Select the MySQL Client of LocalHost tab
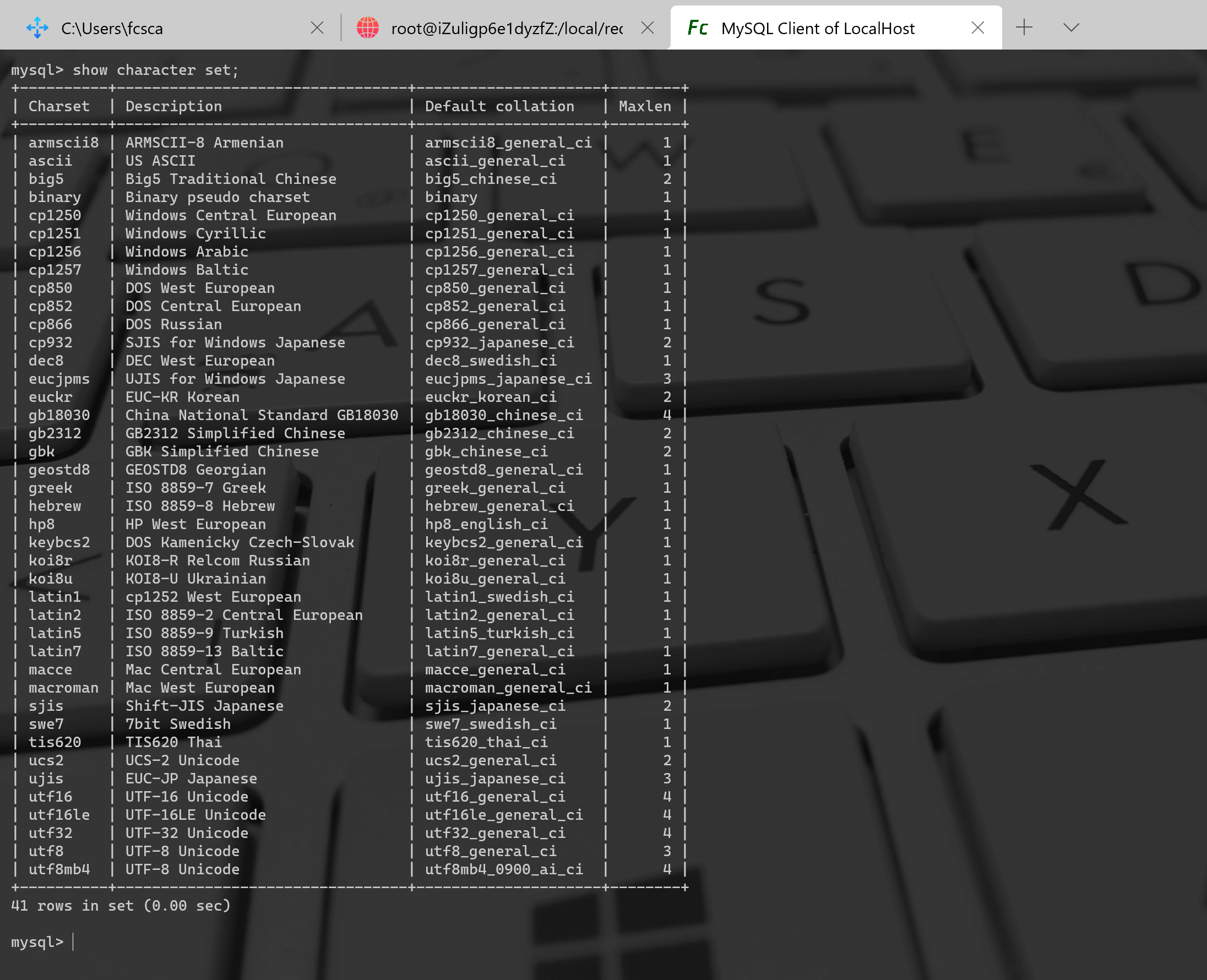This screenshot has width=1207, height=980. point(817,28)
